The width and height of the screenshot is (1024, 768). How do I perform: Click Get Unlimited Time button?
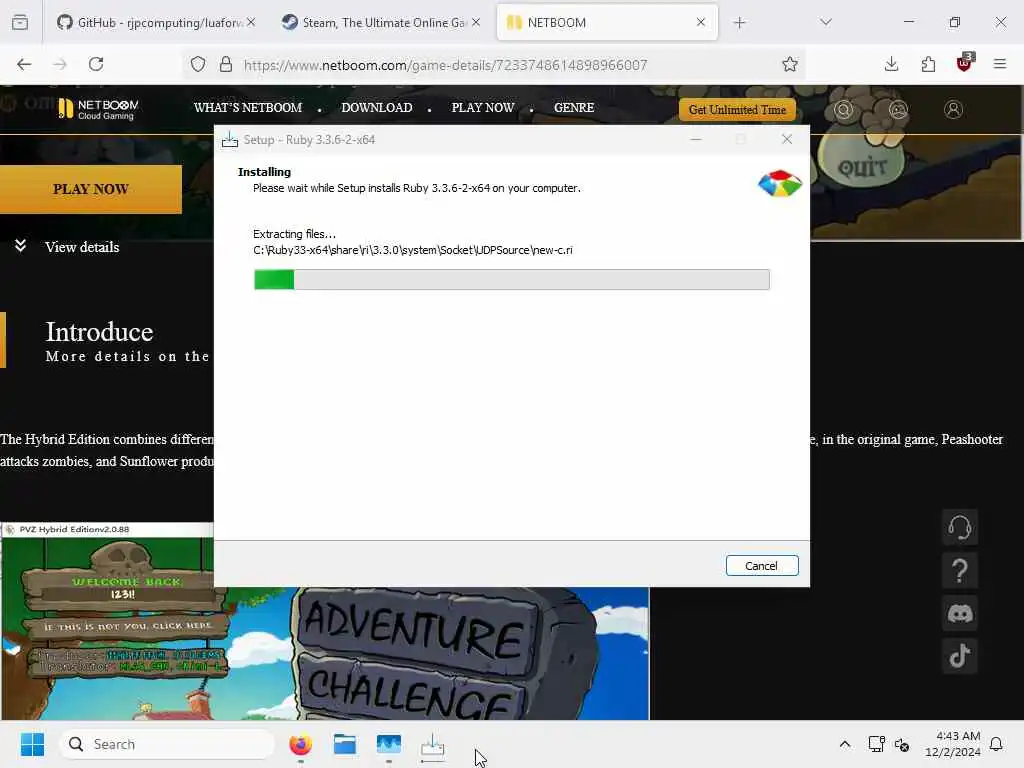click(x=737, y=110)
